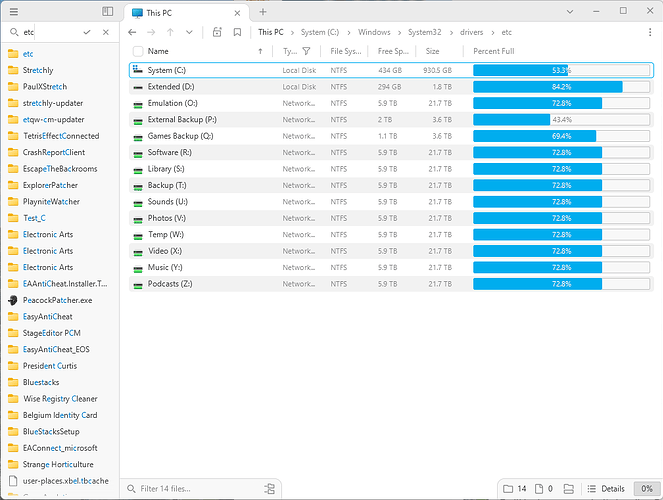This screenshot has height=500, width=663.
Task: Click the Software (R:) network drive icon
Action: (x=138, y=153)
